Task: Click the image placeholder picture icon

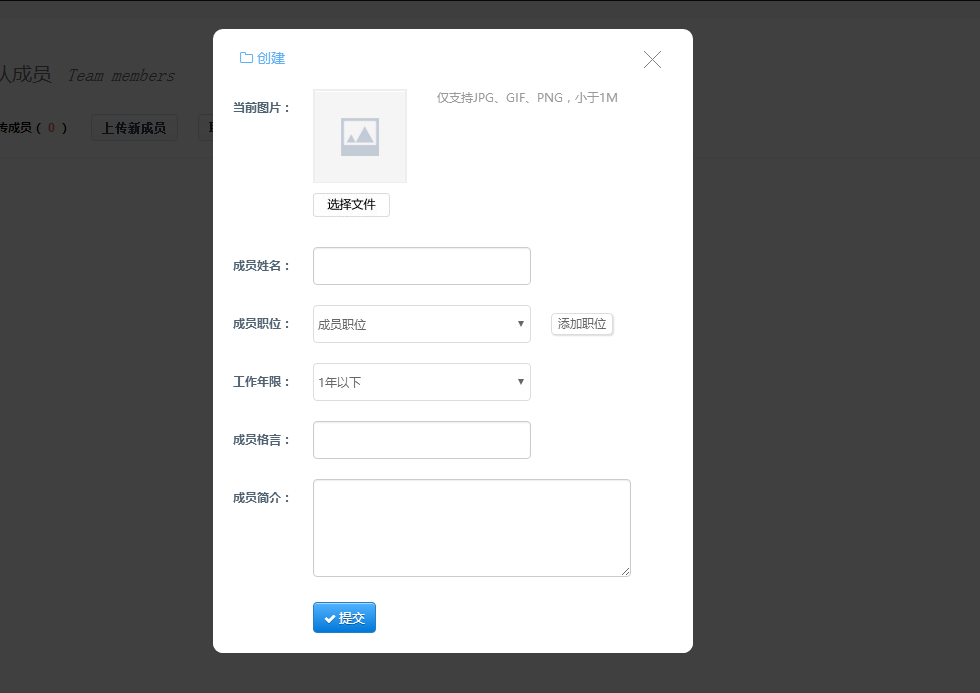Action: click(x=360, y=137)
